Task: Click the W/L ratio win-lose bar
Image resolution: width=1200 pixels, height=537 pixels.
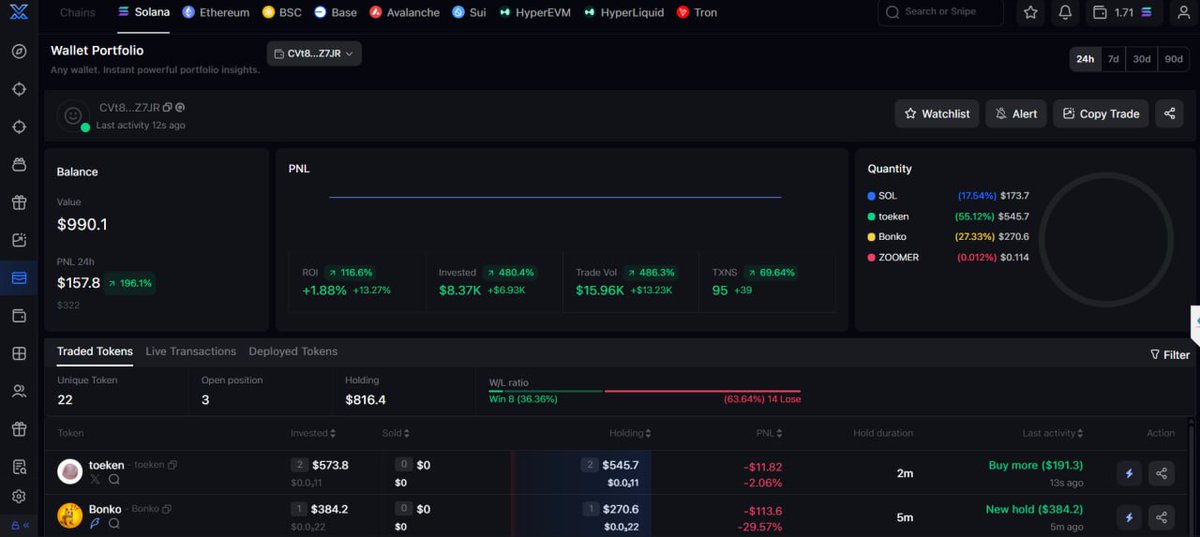Action: click(x=644, y=391)
